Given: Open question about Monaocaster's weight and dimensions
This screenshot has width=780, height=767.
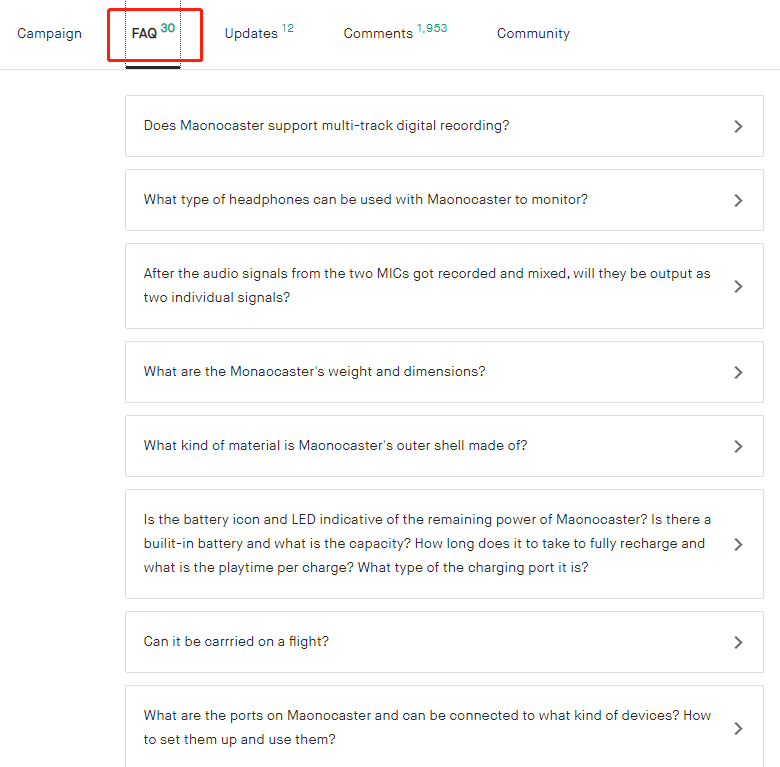Looking at the screenshot, I should point(314,372).
